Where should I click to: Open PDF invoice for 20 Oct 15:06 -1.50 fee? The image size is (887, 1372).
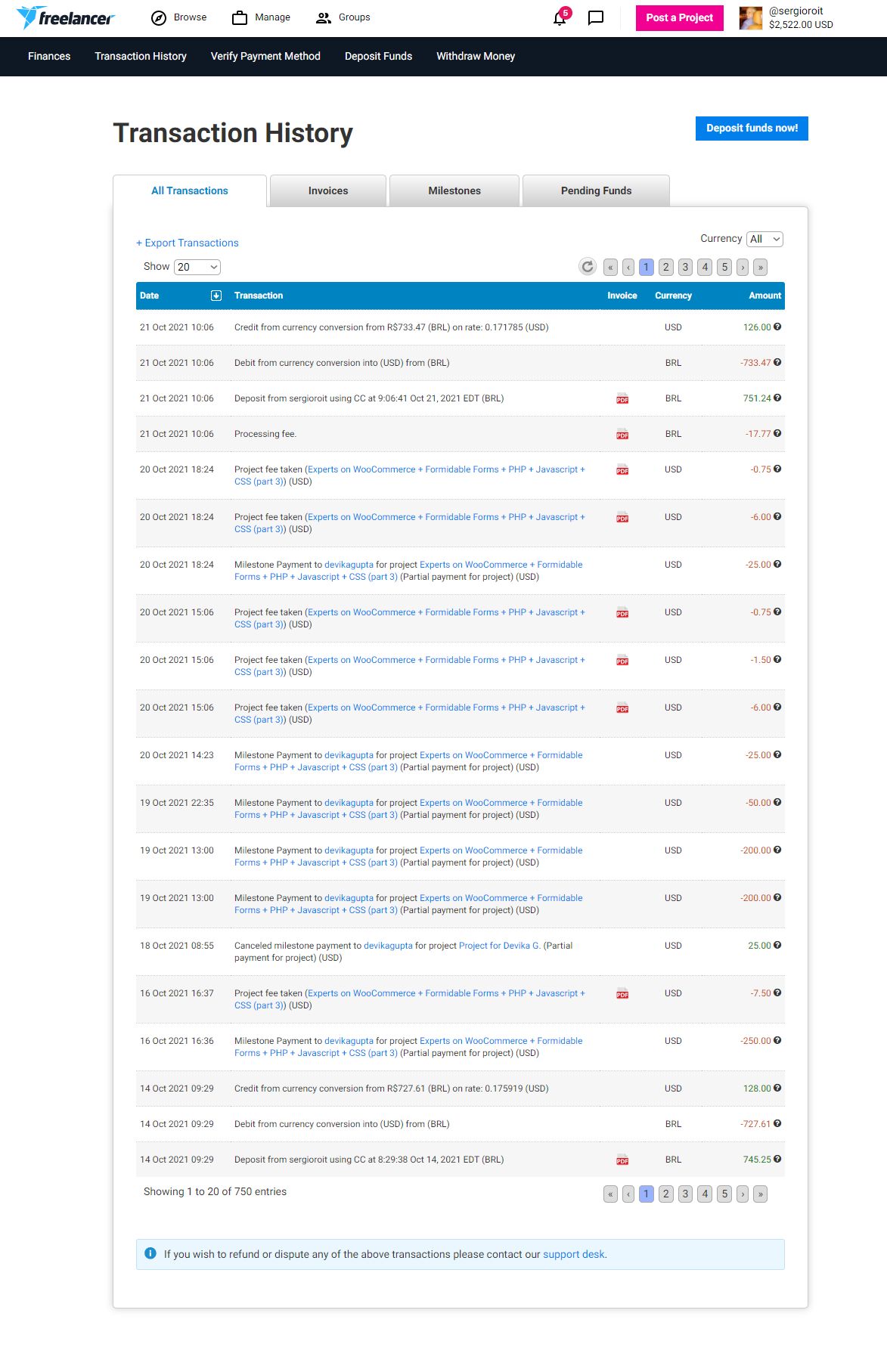pyautogui.click(x=622, y=661)
